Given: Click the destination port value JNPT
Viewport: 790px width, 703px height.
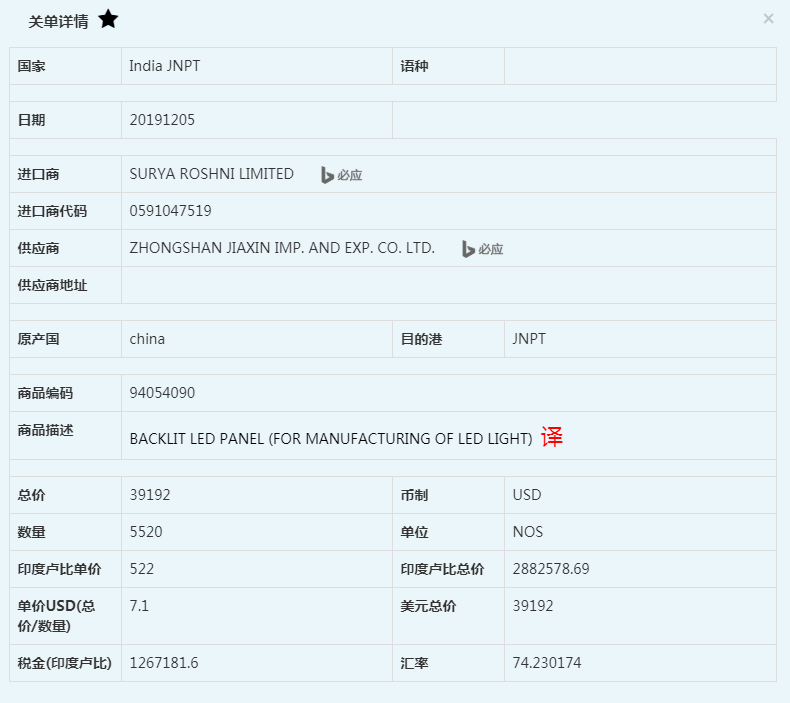Looking at the screenshot, I should [530, 339].
